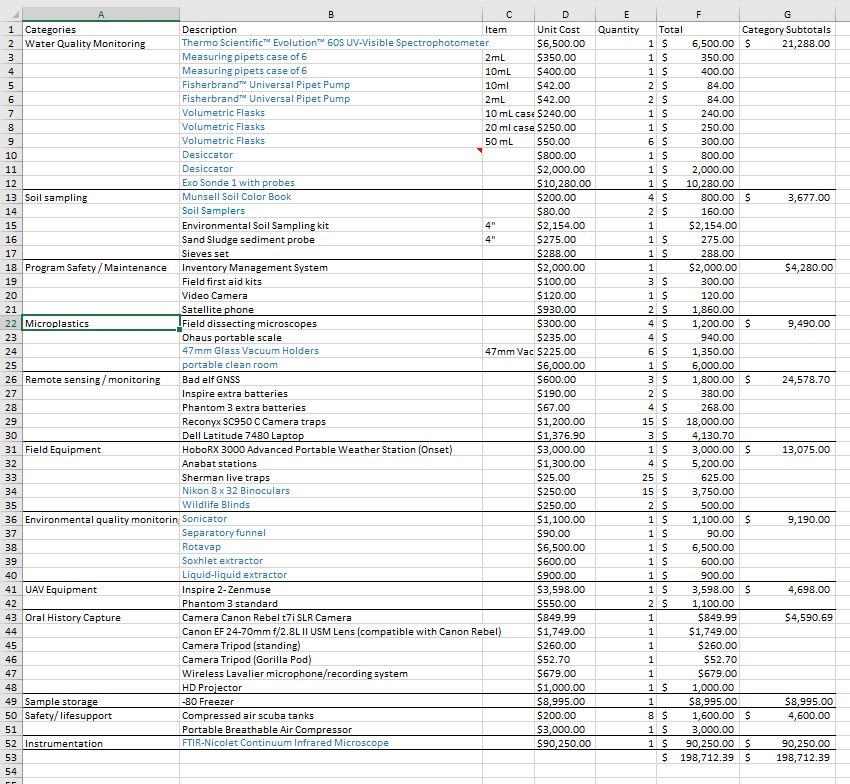Open 47mm Glass Vacuum Holders link
Image resolution: width=850 pixels, height=784 pixels.
[250, 351]
